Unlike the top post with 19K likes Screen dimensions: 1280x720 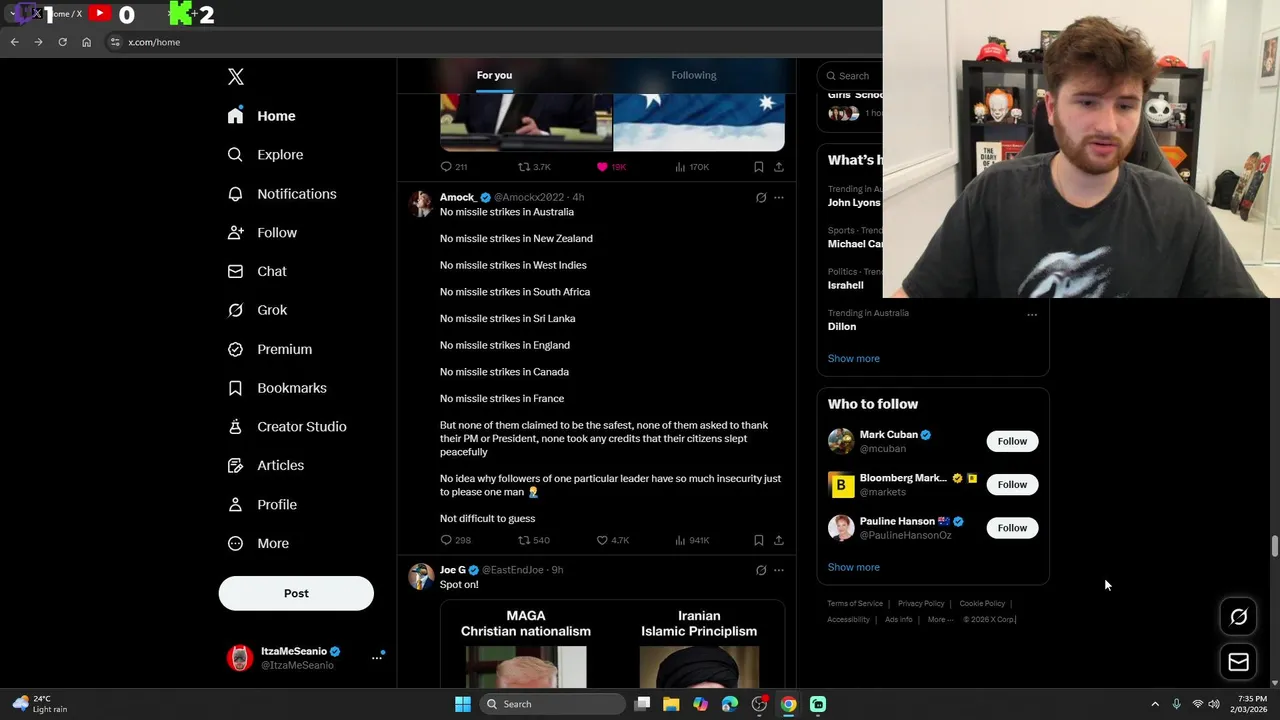coord(611,167)
